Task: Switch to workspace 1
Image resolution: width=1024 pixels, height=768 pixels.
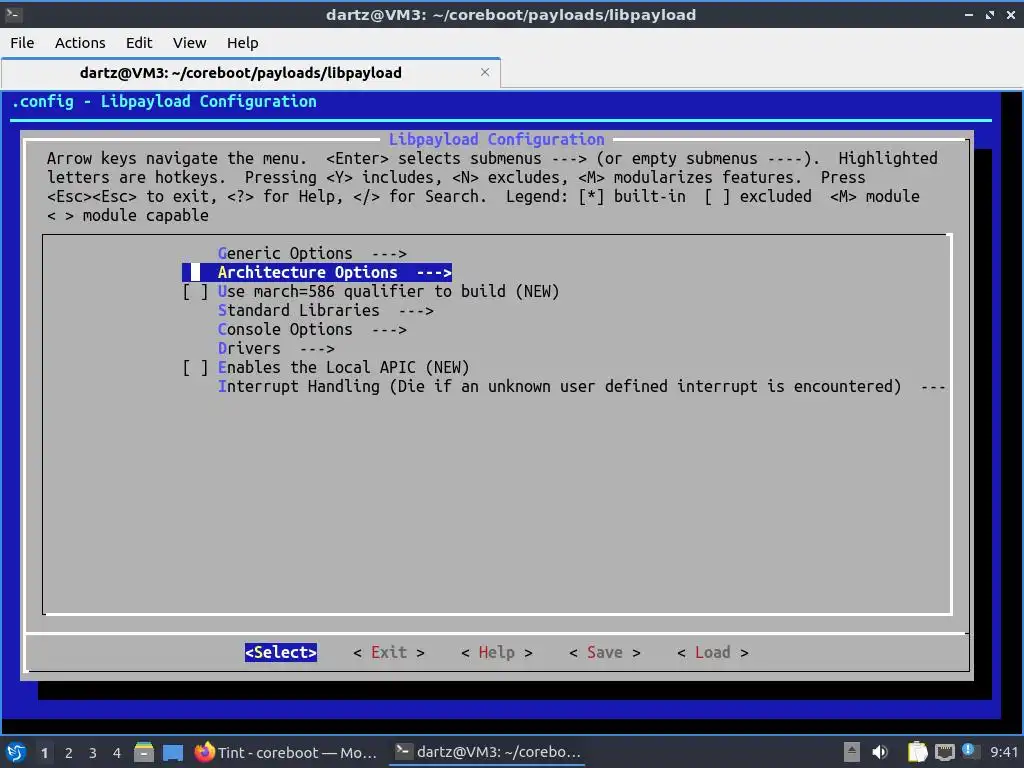Action: (x=44, y=753)
